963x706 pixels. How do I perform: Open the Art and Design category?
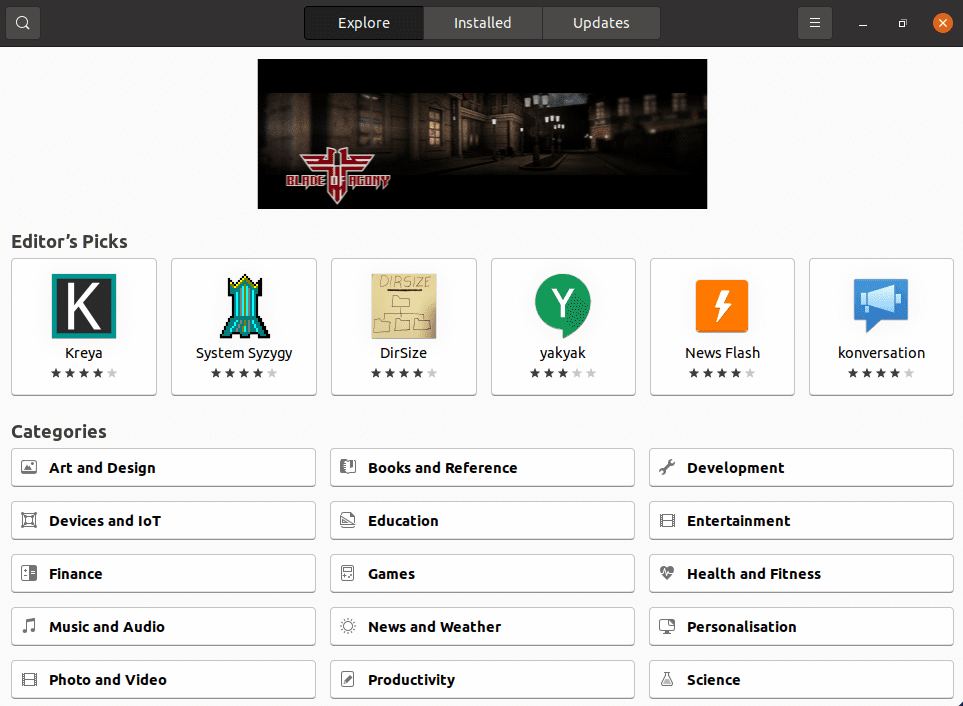163,467
